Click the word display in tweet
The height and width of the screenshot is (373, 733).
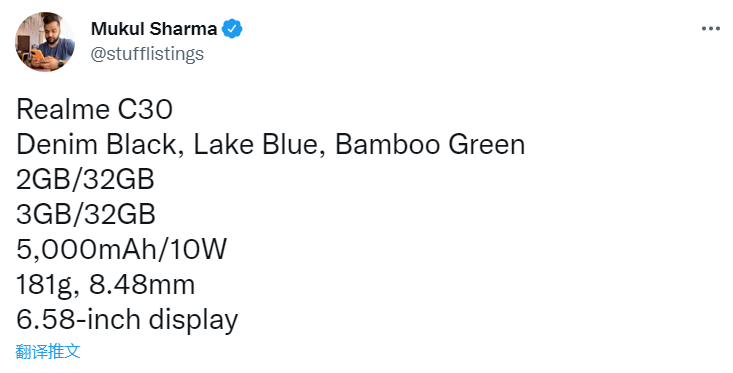click(x=193, y=321)
